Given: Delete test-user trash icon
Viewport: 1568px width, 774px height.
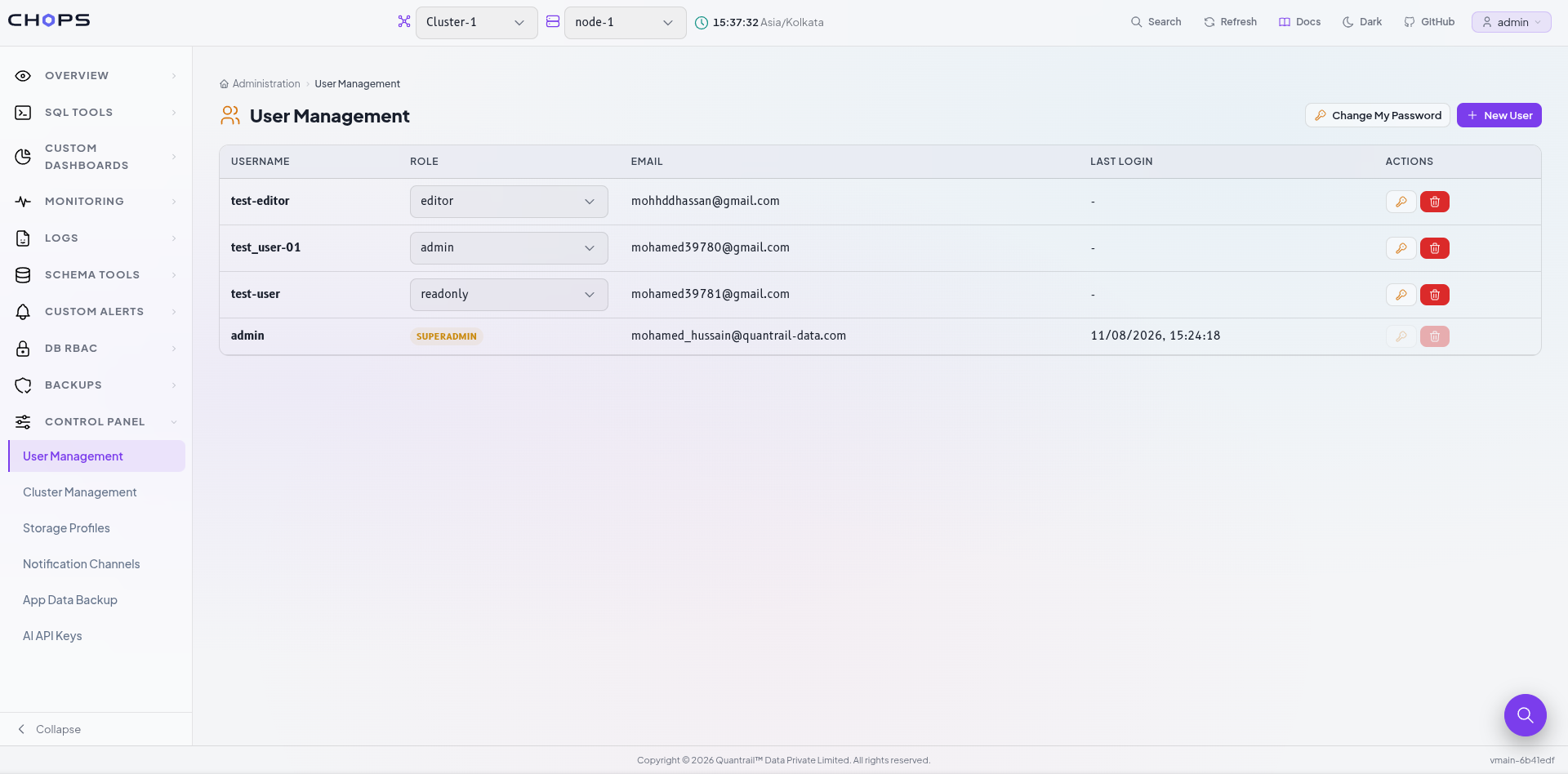Looking at the screenshot, I should tap(1435, 295).
